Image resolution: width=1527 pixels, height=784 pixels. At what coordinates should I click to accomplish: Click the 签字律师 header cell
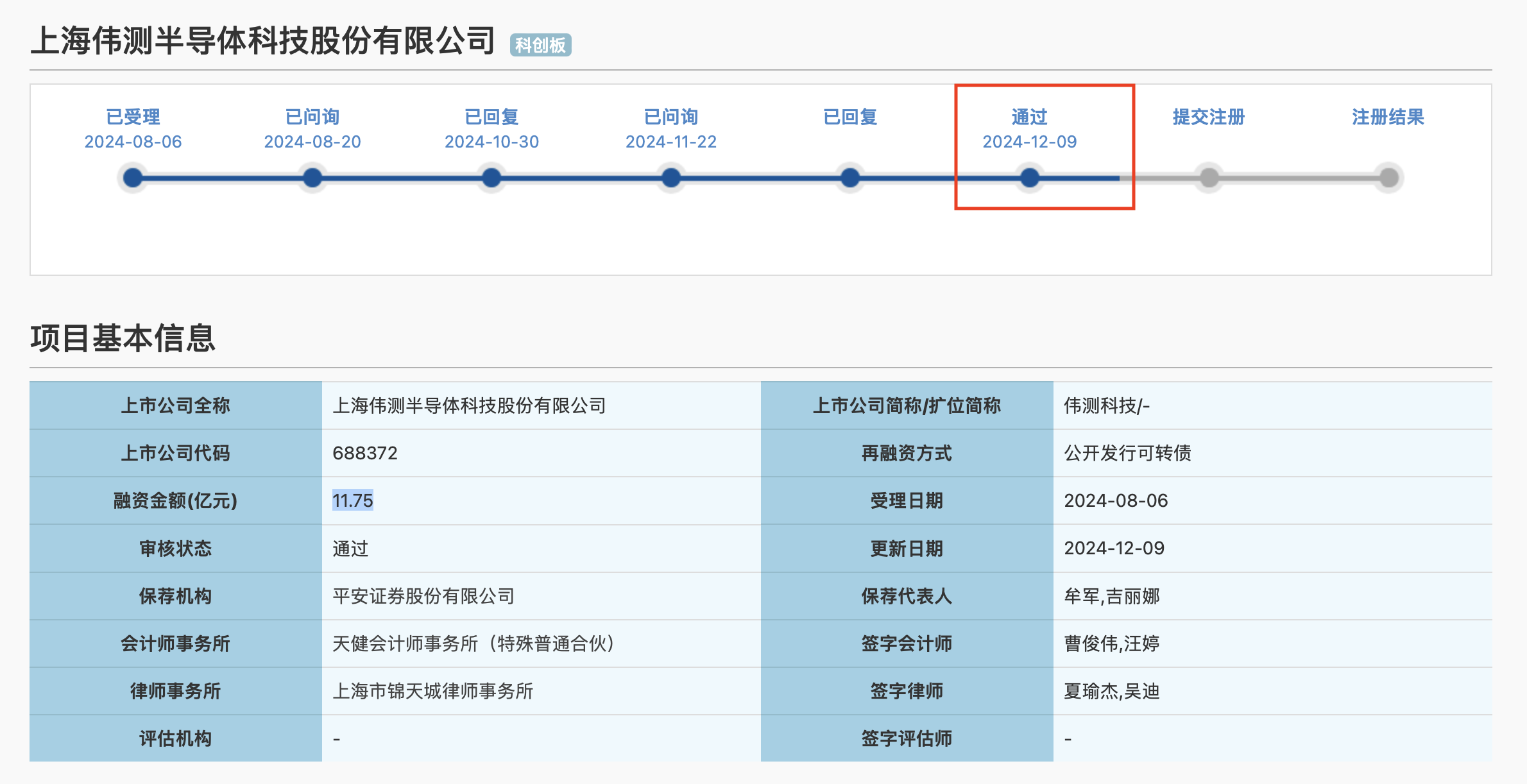(907, 691)
